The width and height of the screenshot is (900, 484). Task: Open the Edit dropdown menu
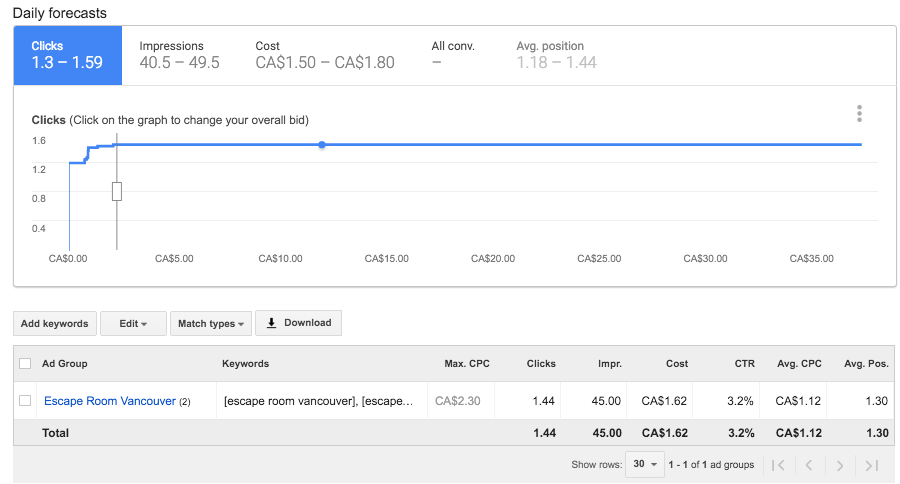click(133, 324)
